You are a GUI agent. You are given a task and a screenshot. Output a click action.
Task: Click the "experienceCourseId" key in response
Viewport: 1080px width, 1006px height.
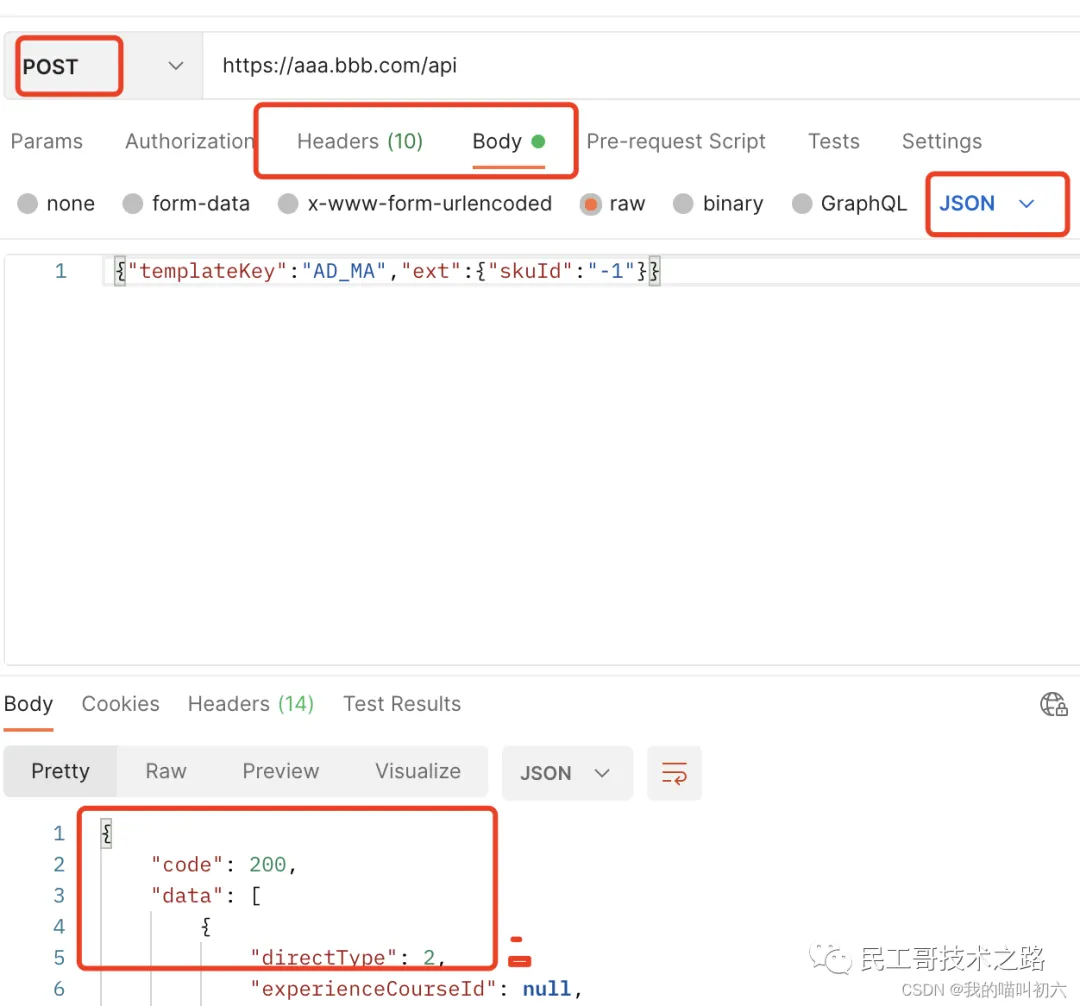pos(373,989)
